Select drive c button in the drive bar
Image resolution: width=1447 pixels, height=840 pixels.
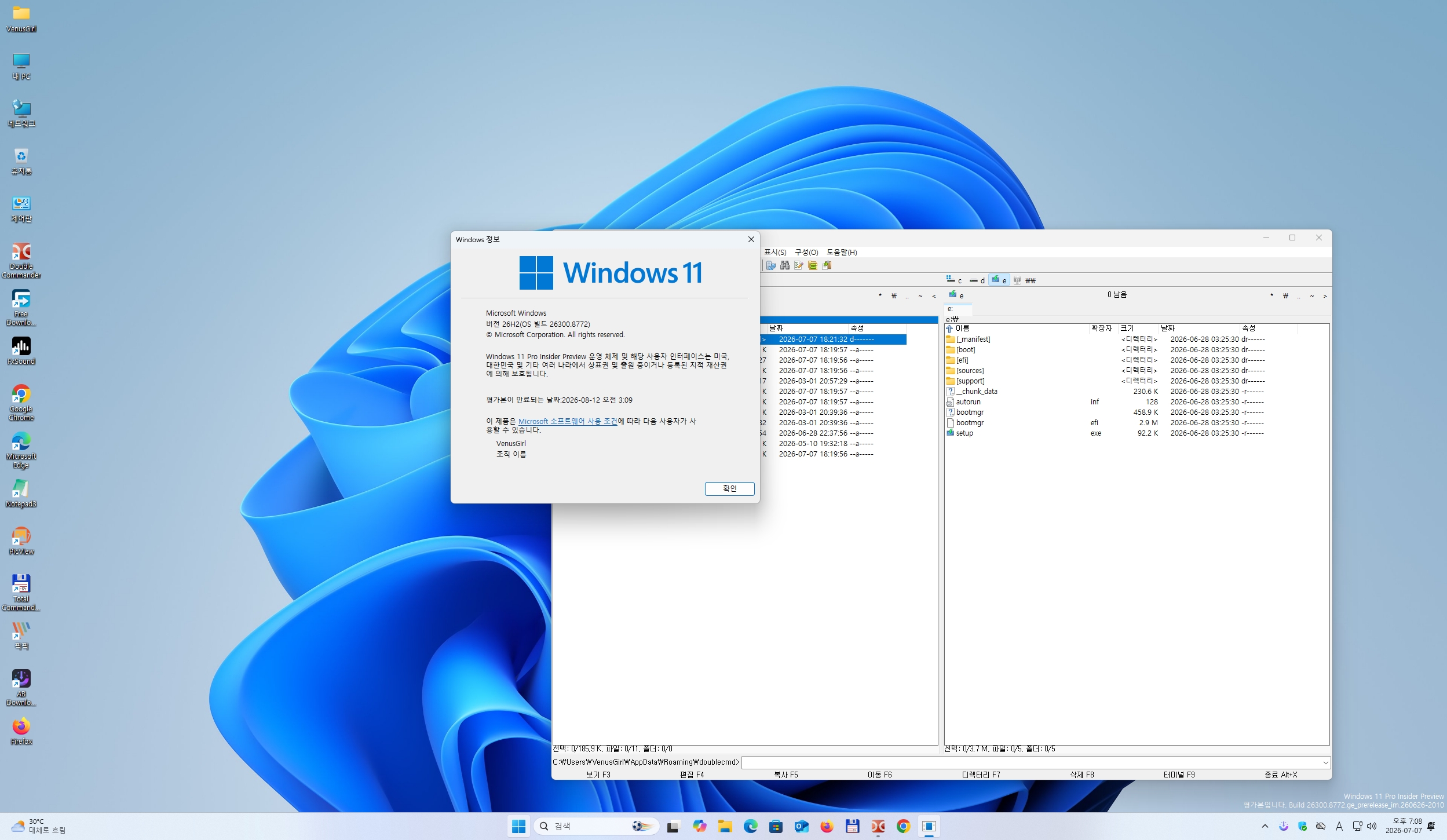pyautogui.click(x=953, y=280)
